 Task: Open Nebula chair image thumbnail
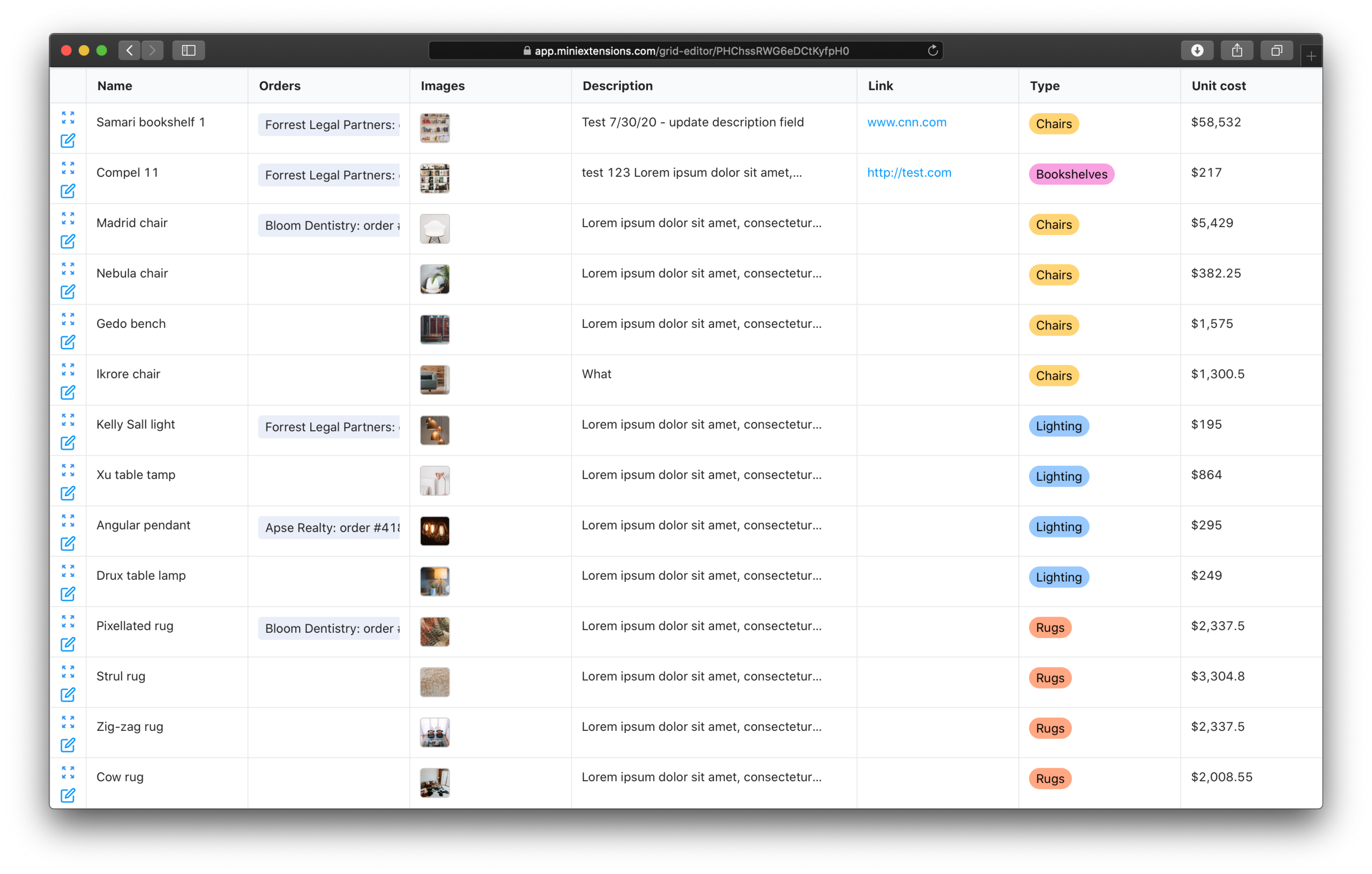[435, 279]
